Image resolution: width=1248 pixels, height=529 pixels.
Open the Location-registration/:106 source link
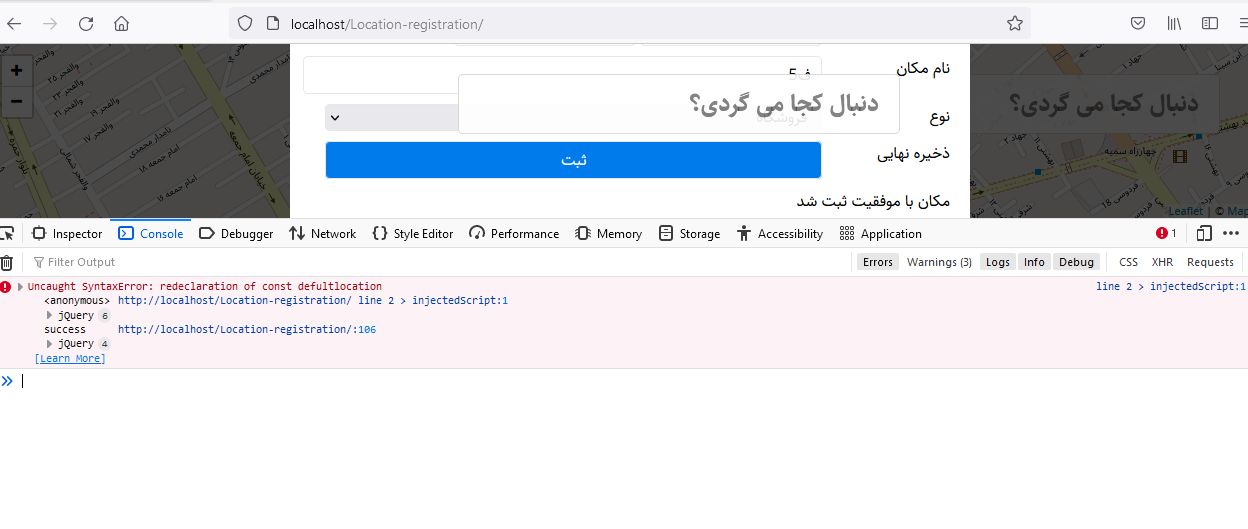click(x=247, y=329)
